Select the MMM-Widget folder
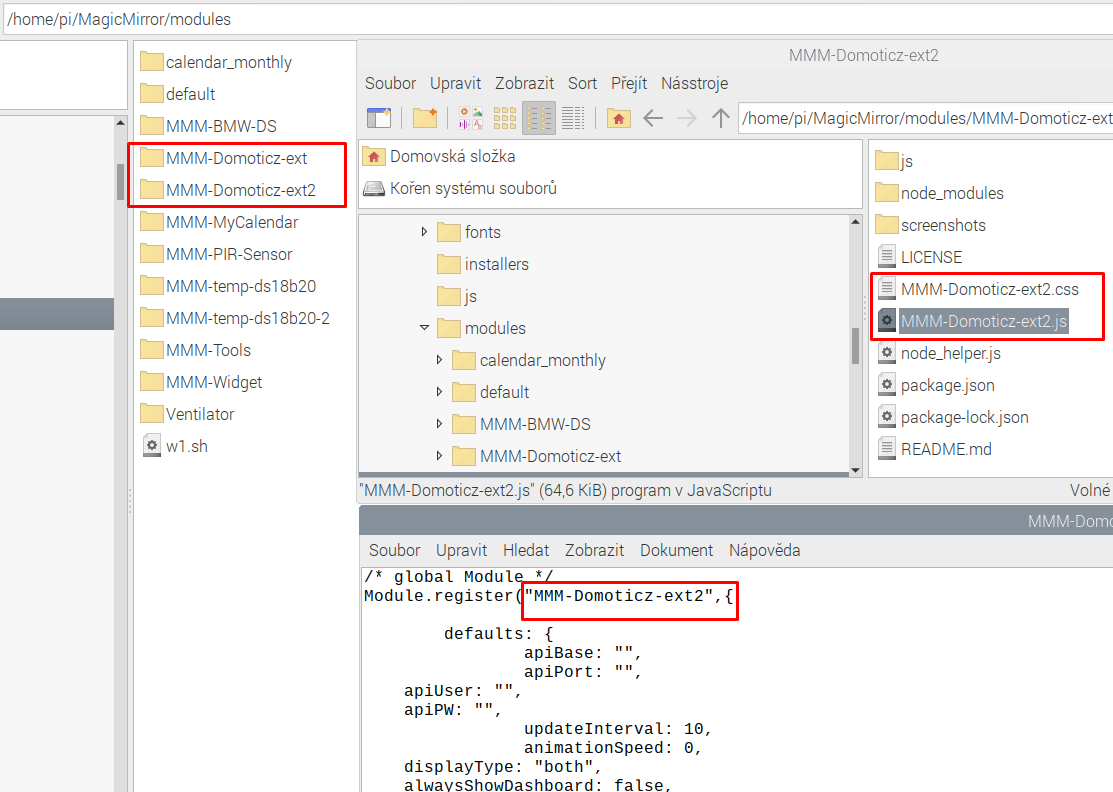1113x792 pixels. pos(202,382)
